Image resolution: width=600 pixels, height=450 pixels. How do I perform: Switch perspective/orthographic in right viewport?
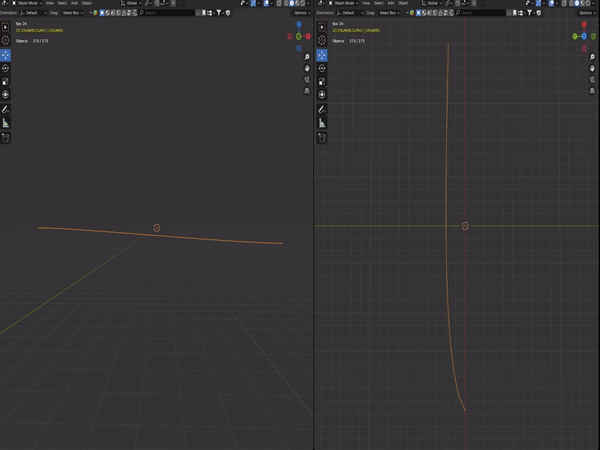pos(592,91)
